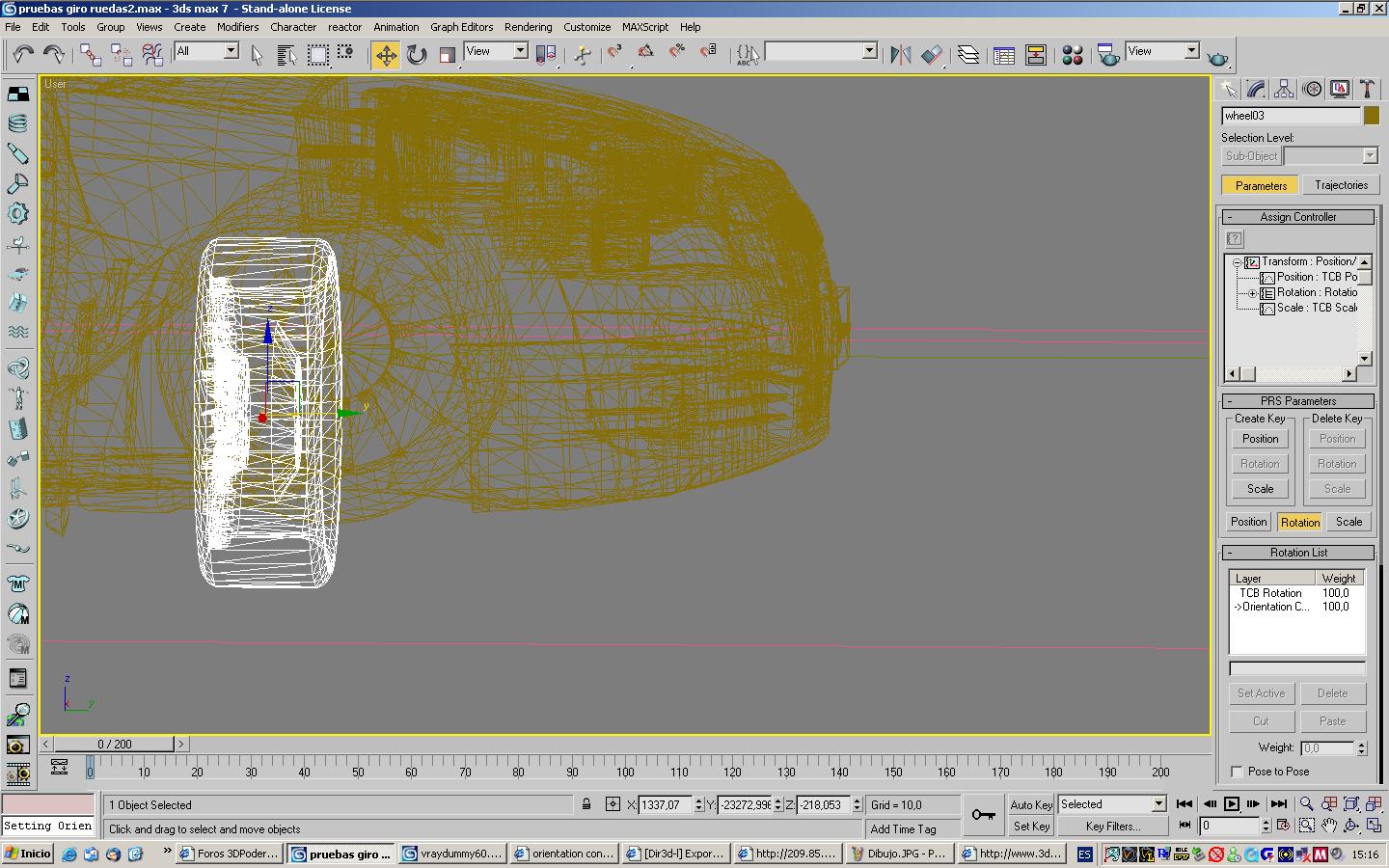This screenshot has width=1389, height=868.
Task: Switch to the Hierarchy panel icon
Action: [x=1284, y=90]
